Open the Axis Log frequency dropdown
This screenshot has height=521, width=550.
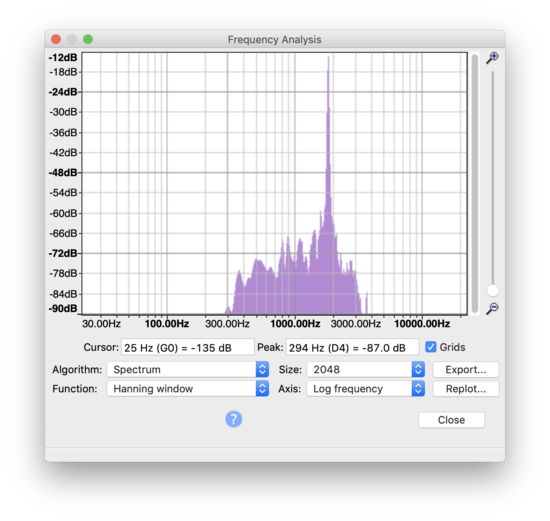pos(366,389)
